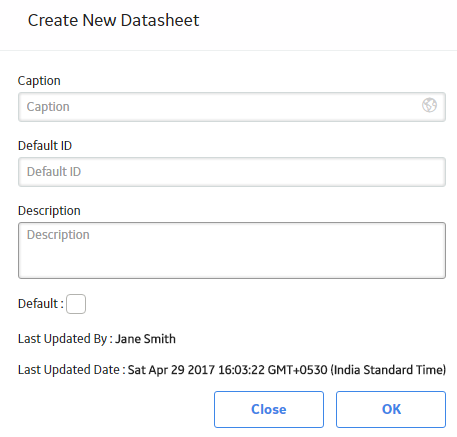Focus the Caption text input

tap(232, 107)
